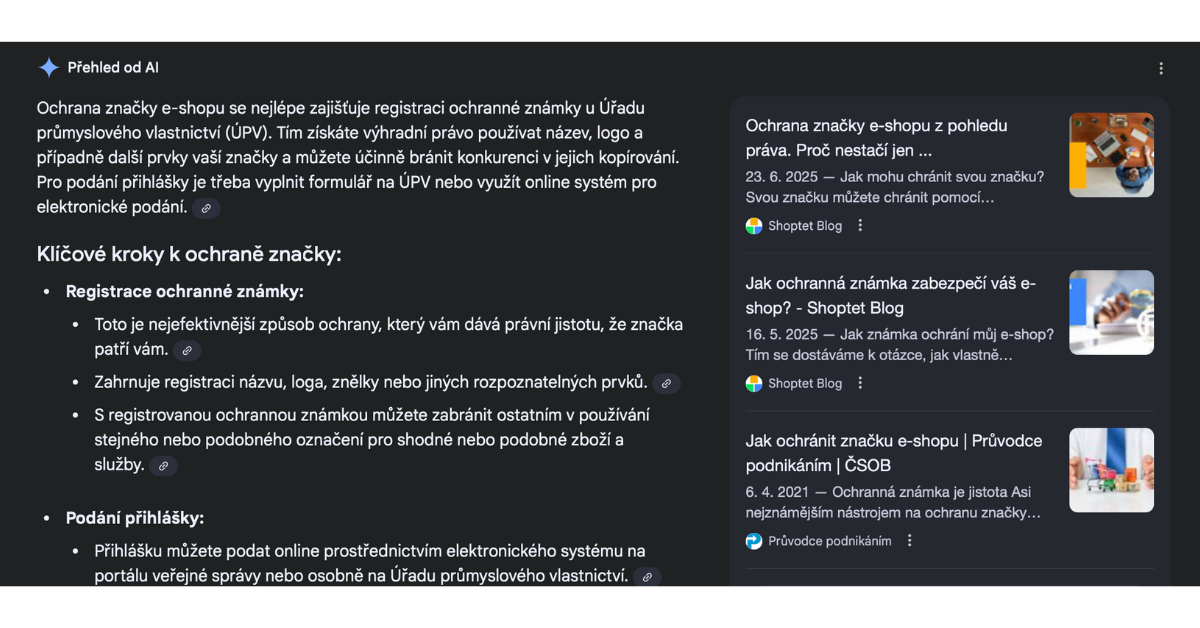
Task: Click the second source article thumbnail image
Action: tap(1111, 312)
